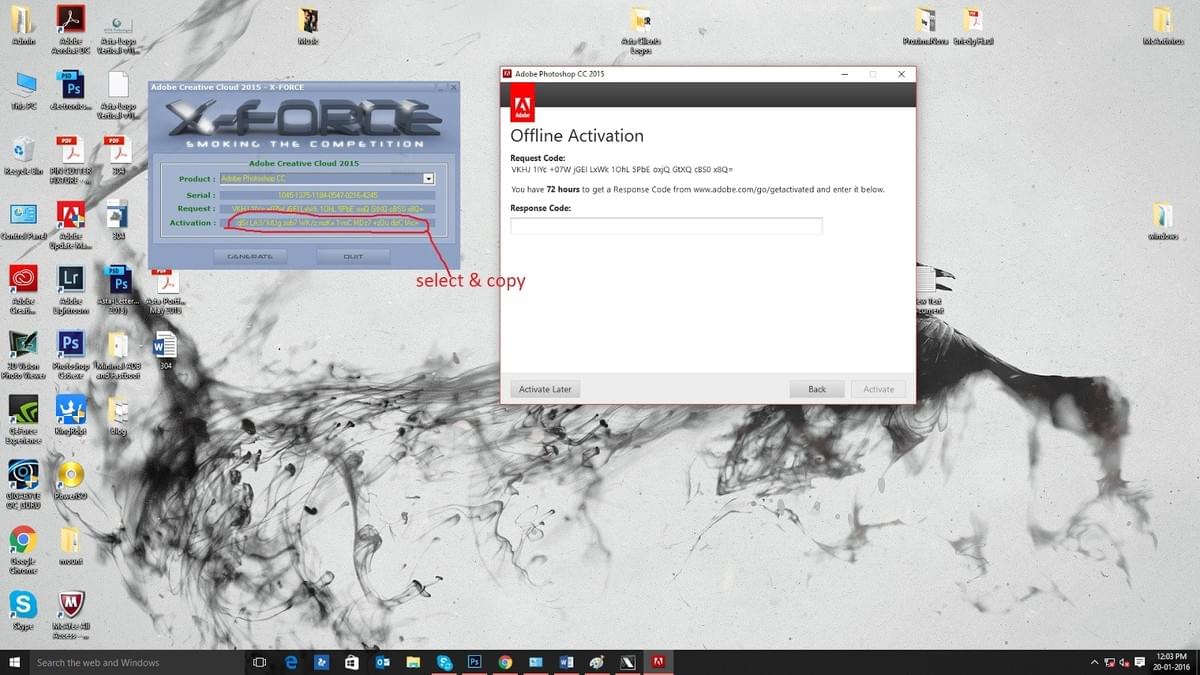The width and height of the screenshot is (1200, 675).
Task: Click the Back button in Offline Activation
Action: (817, 389)
